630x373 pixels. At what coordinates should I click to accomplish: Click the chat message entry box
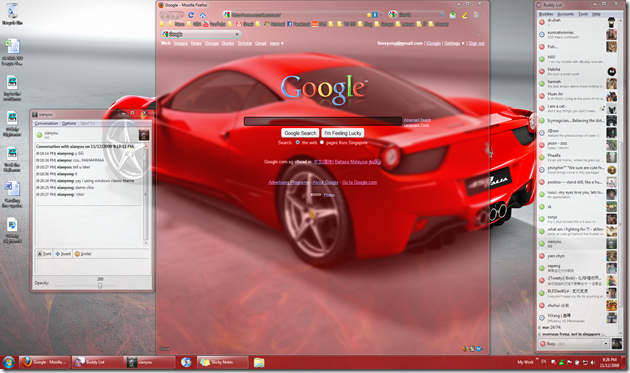pos(92,266)
